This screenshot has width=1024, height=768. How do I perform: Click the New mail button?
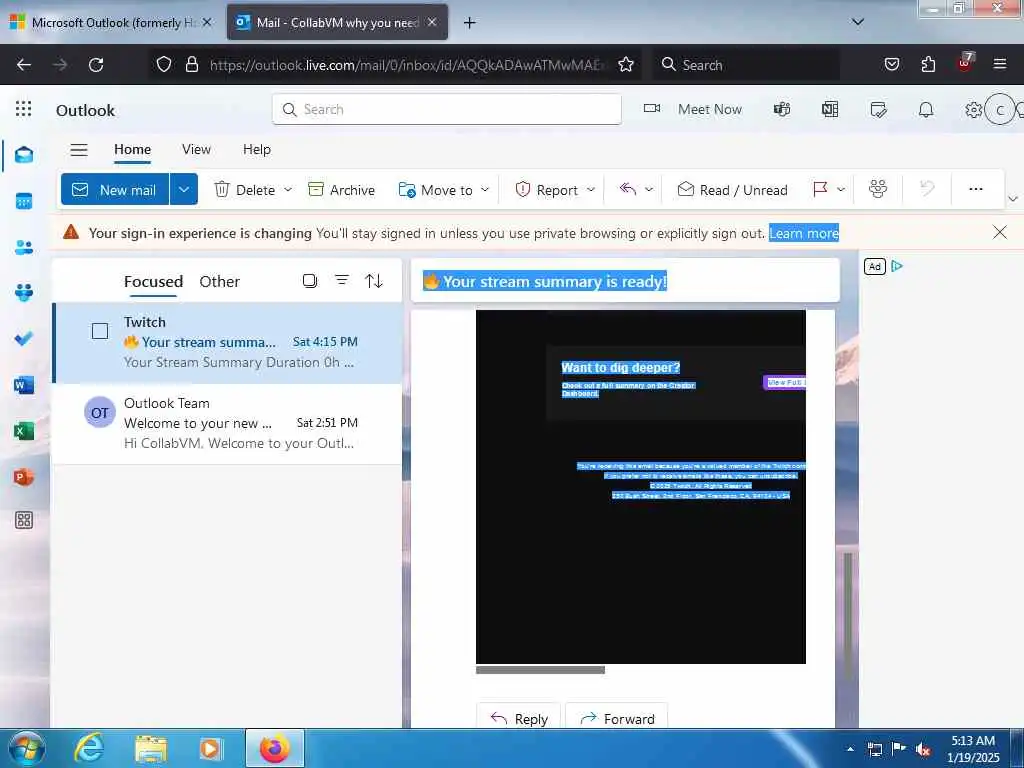(115, 189)
